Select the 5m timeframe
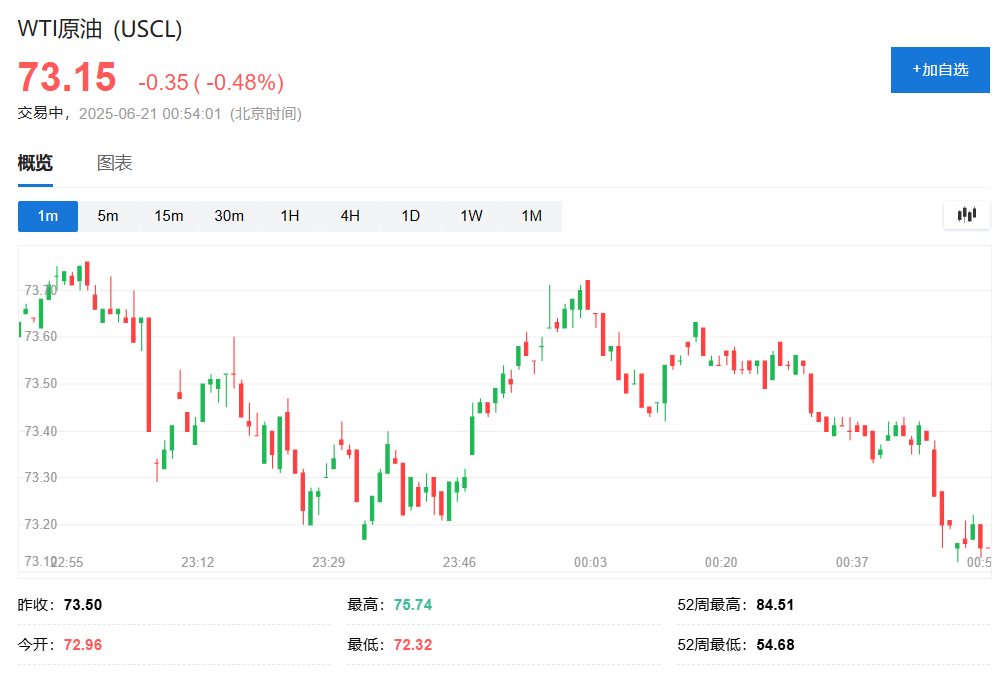 (108, 216)
